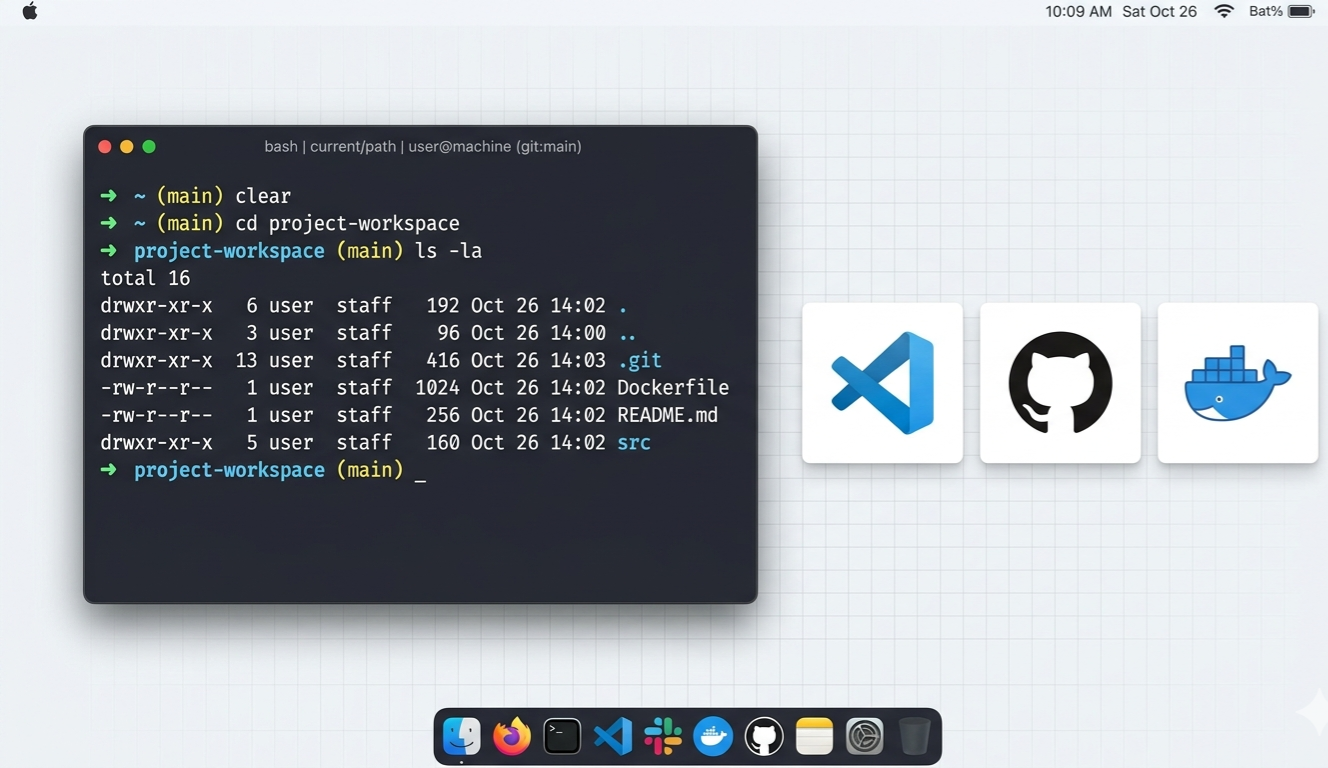1328x768 pixels.
Task: Open Slack from the dock
Action: click(663, 737)
